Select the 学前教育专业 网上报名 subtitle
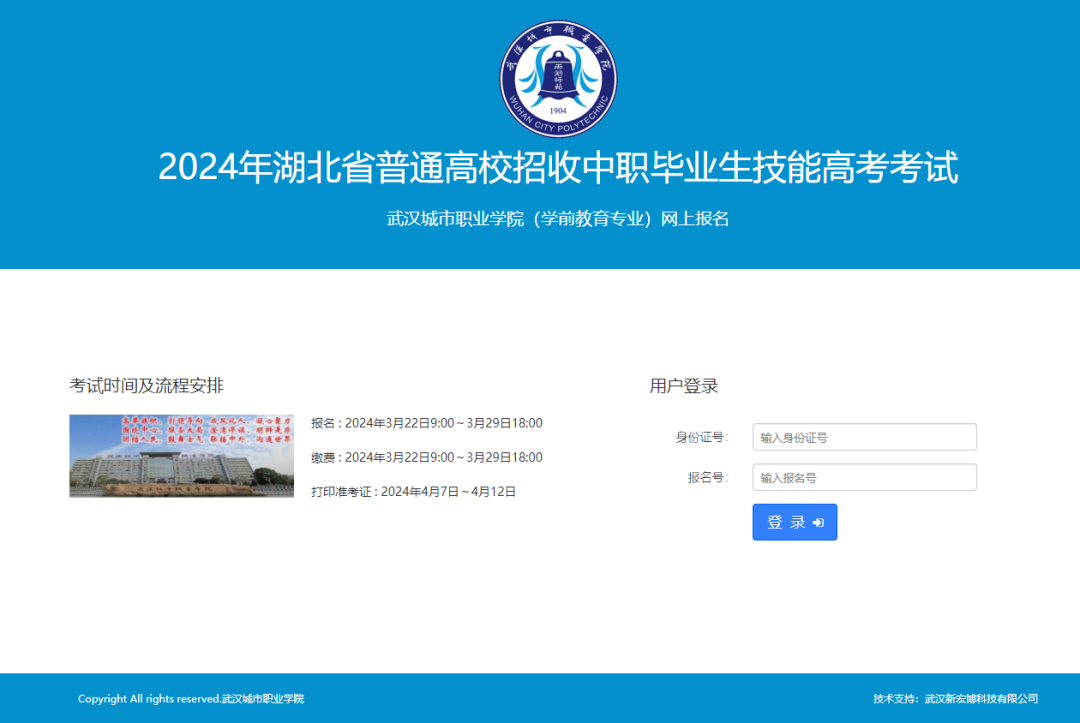 click(558, 219)
